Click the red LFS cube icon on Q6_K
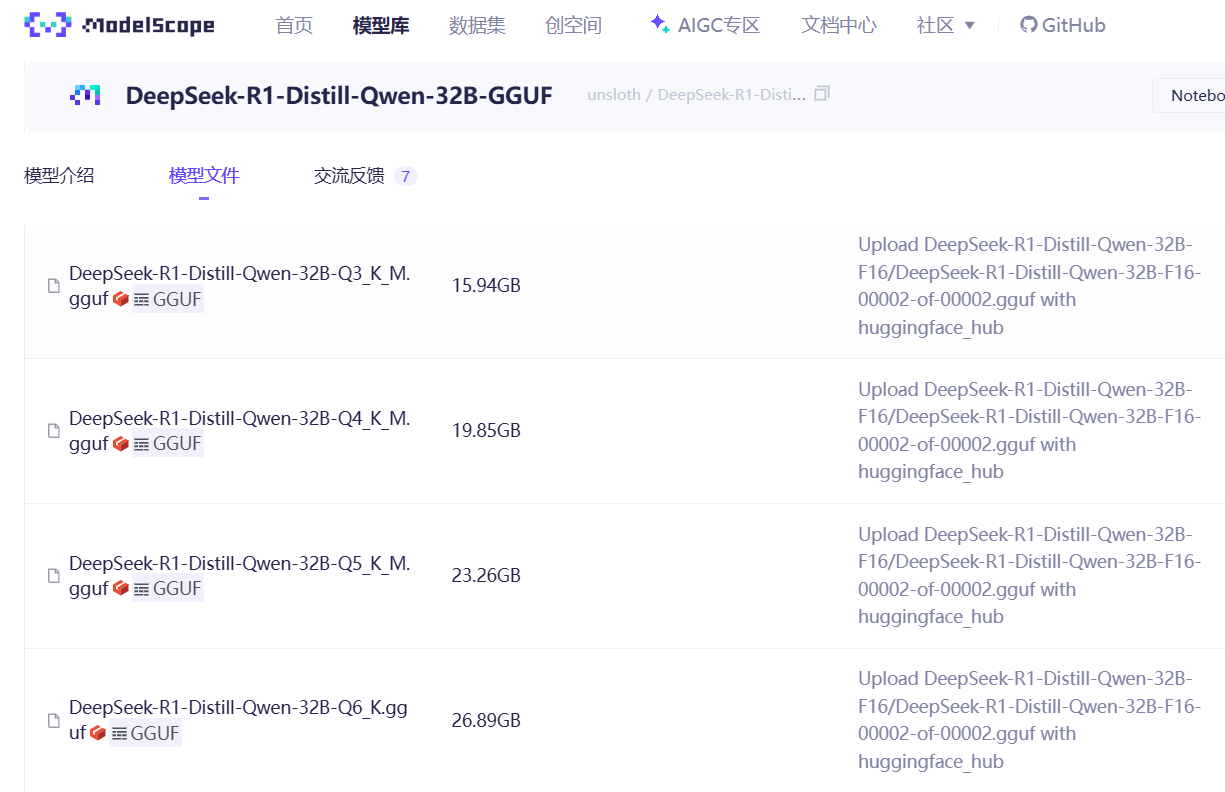The image size is (1225, 792). pos(98,733)
